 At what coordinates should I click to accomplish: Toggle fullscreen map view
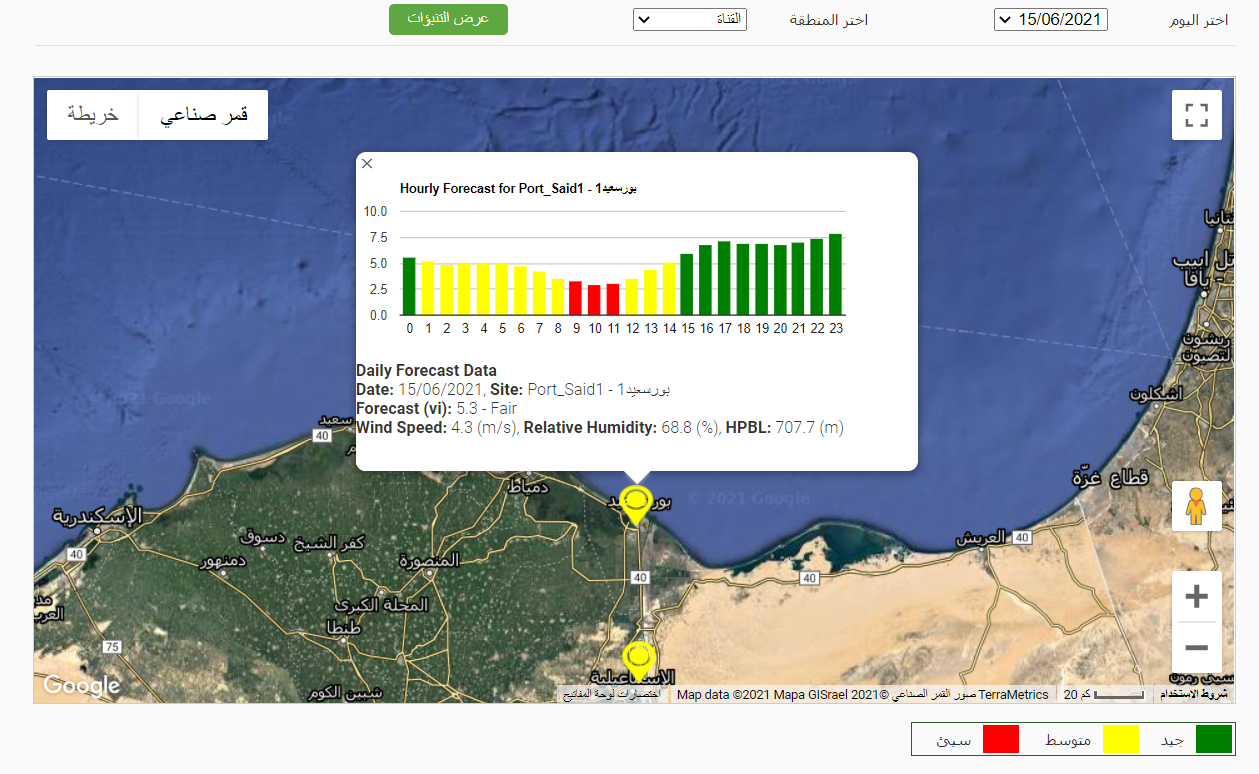1196,115
